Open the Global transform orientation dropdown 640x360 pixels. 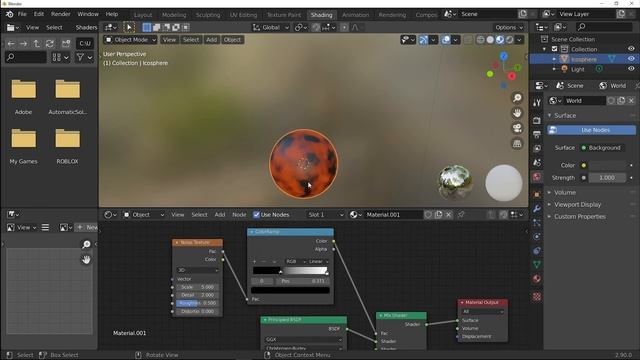pyautogui.click(x=271, y=27)
